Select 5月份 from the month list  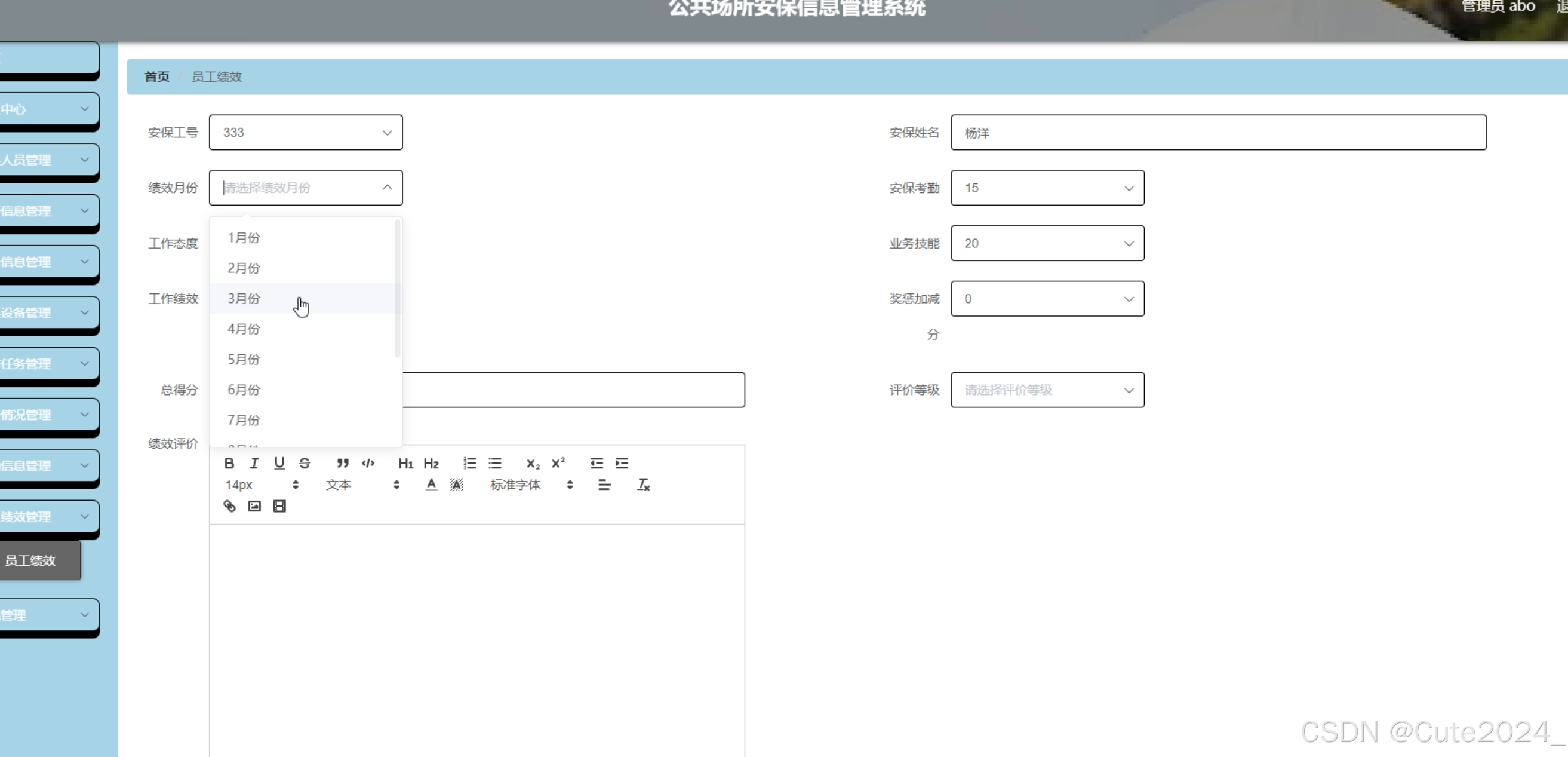(303, 359)
